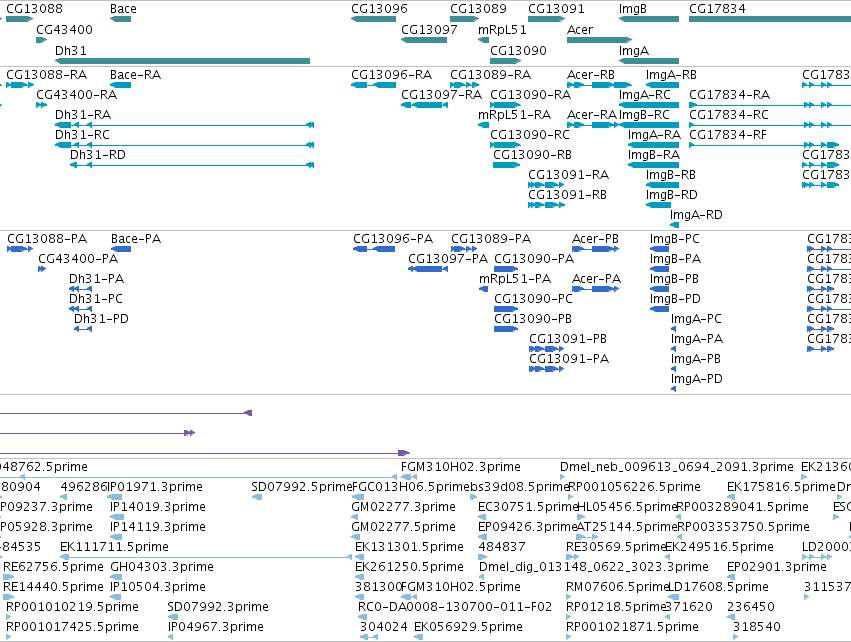Select the Acer-RB transcript label
851x642 pixels.
[x=591, y=74]
